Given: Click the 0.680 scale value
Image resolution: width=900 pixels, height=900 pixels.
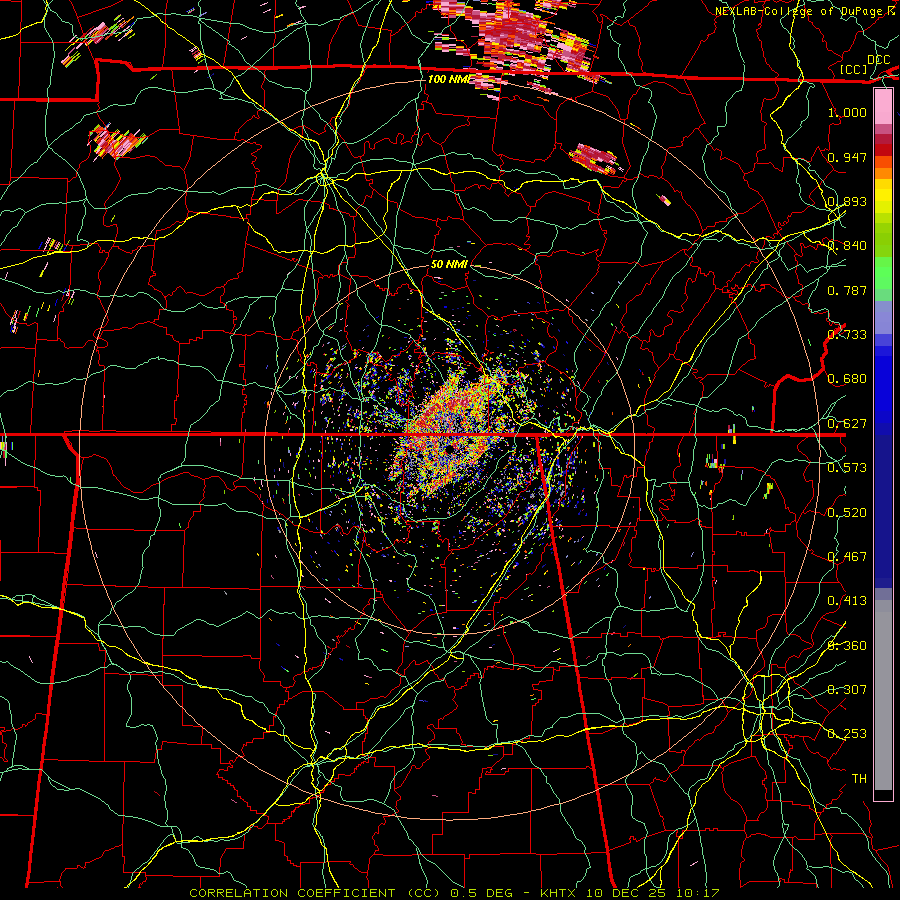Looking at the screenshot, I should pyautogui.click(x=847, y=379).
